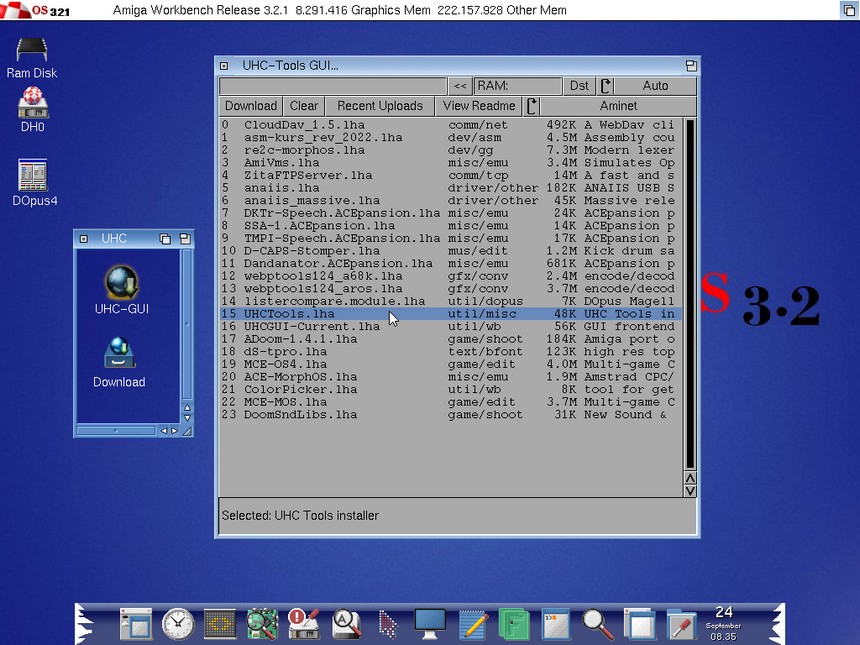Open the DH0 hard drive icon
This screenshot has height=645, width=860.
coord(32,107)
